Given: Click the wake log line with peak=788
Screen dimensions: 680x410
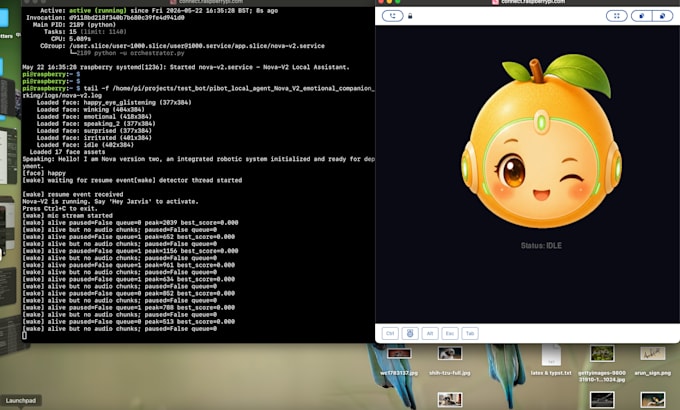Looking at the screenshot, I should pyautogui.click(x=128, y=308).
